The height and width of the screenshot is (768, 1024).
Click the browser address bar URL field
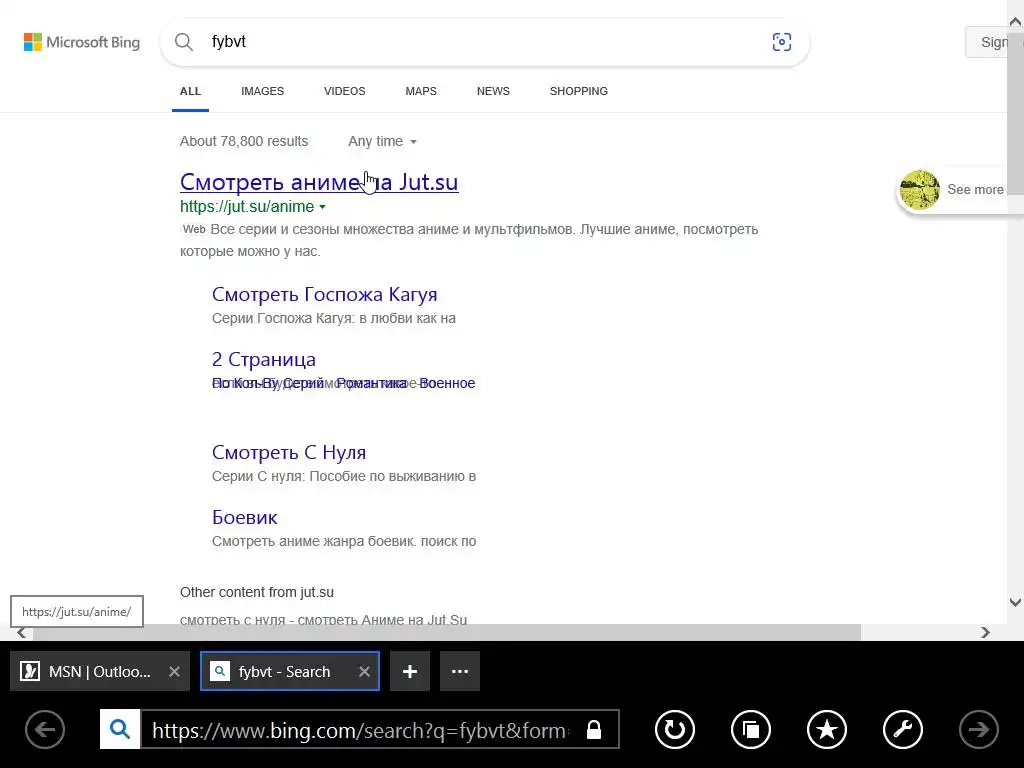360,729
